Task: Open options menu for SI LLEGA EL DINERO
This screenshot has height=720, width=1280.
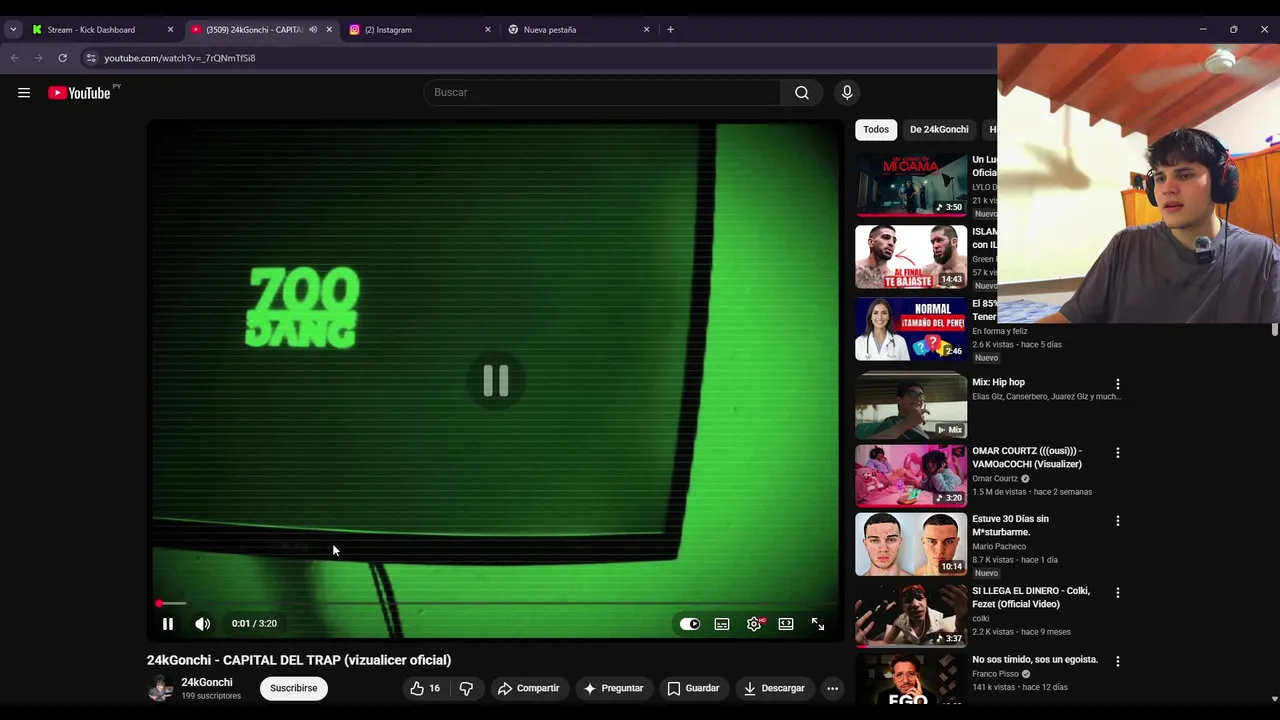Action: point(1117,593)
